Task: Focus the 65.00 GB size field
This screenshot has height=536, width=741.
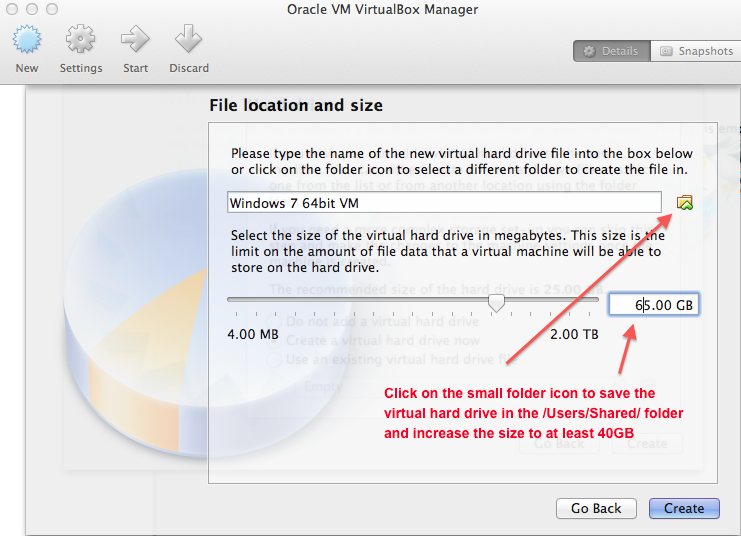Action: pyautogui.click(x=656, y=304)
